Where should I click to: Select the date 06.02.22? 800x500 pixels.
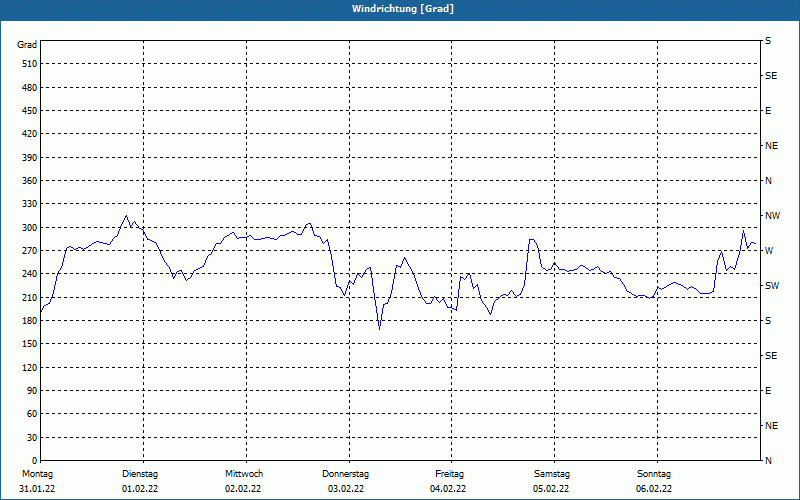[x=654, y=489]
